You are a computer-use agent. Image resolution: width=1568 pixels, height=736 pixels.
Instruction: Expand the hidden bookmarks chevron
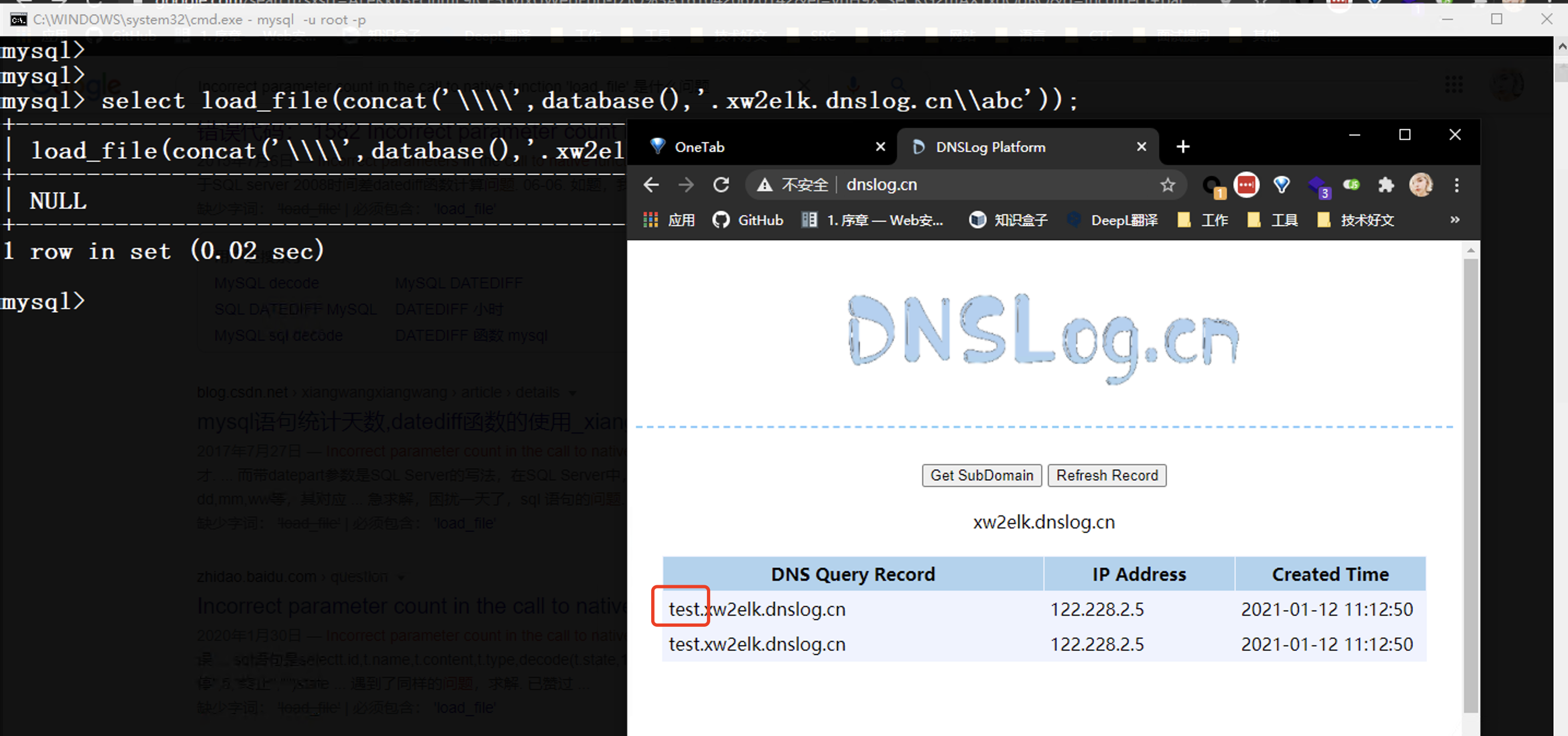(1454, 219)
